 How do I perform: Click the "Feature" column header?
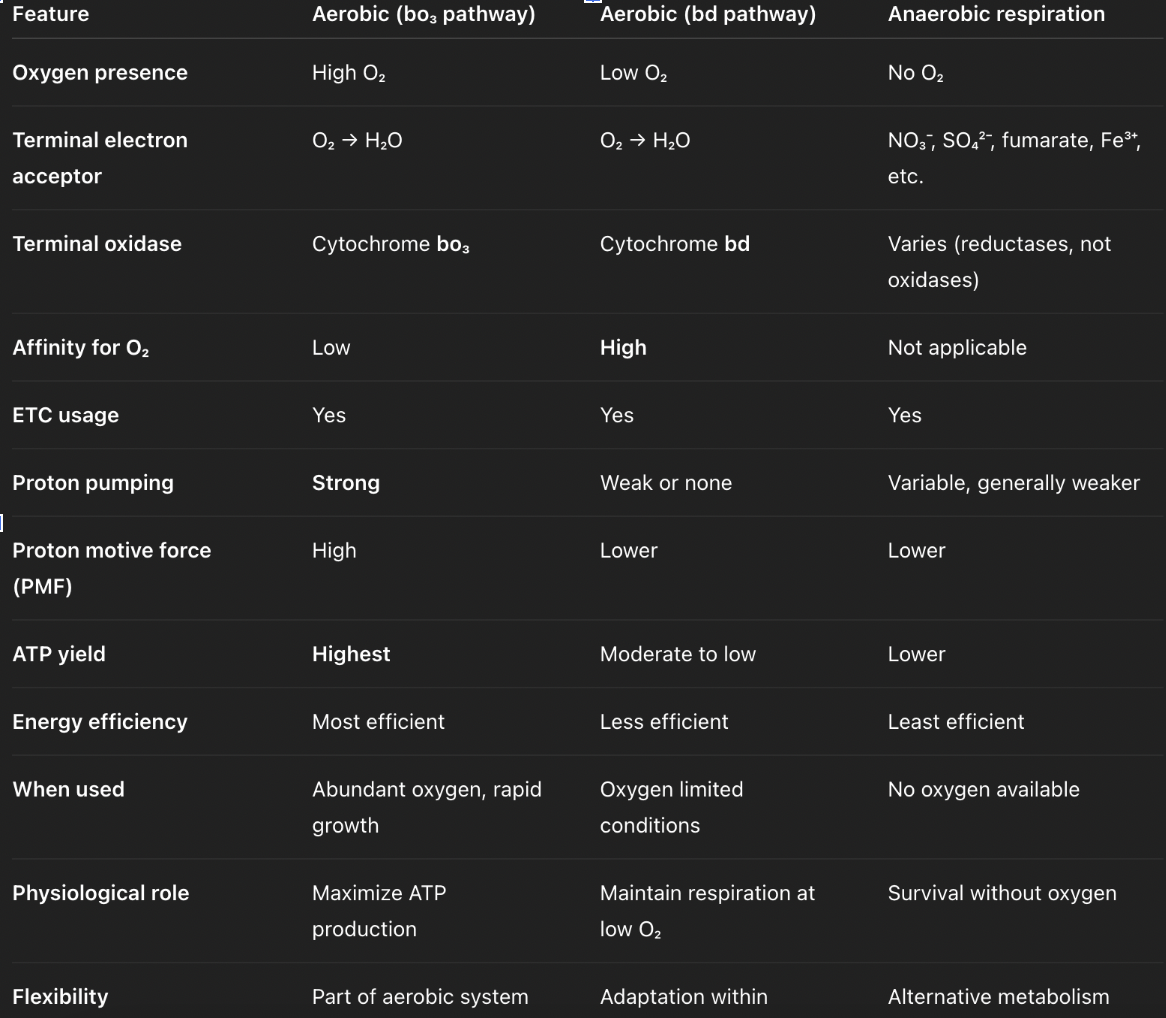pyautogui.click(x=50, y=14)
